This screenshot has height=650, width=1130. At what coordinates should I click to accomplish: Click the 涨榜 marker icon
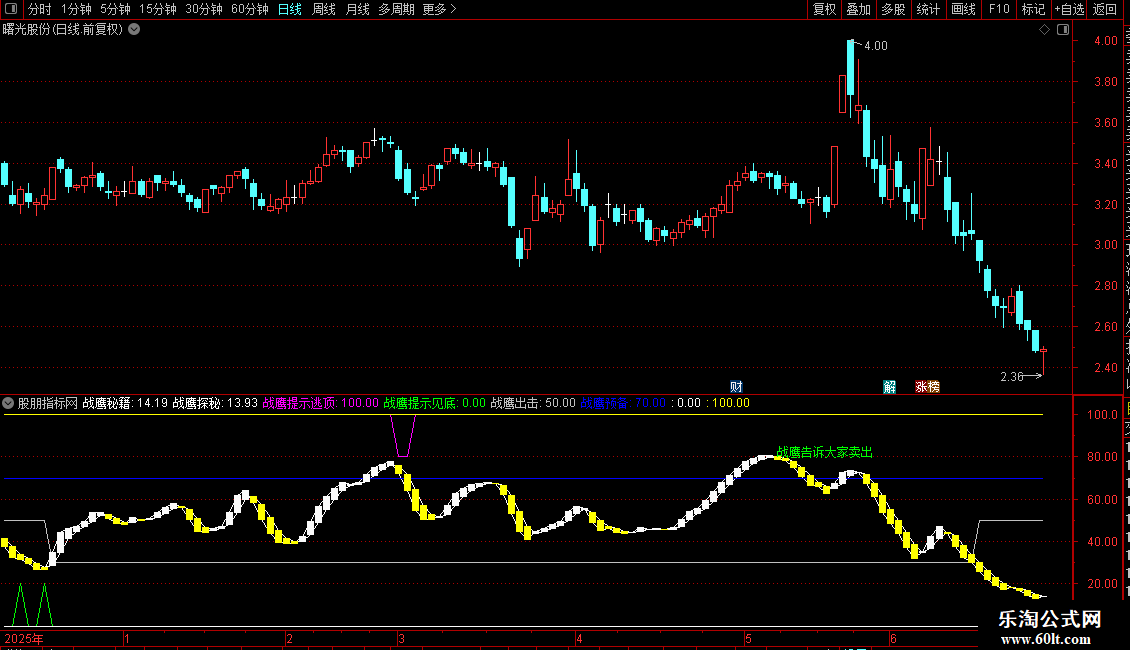927,387
